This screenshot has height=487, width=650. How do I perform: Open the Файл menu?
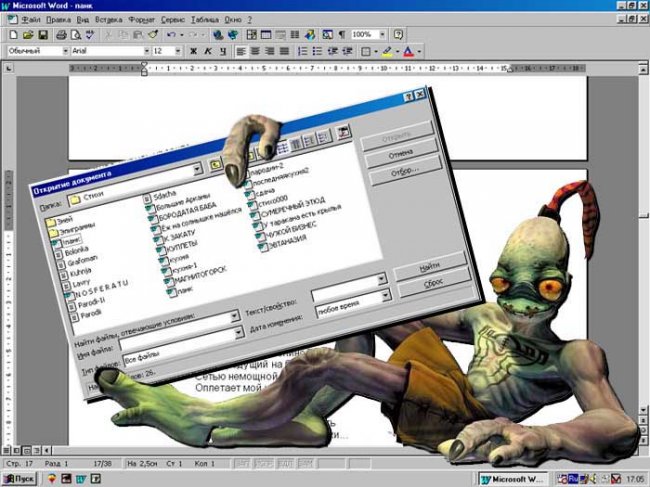pyautogui.click(x=31, y=19)
